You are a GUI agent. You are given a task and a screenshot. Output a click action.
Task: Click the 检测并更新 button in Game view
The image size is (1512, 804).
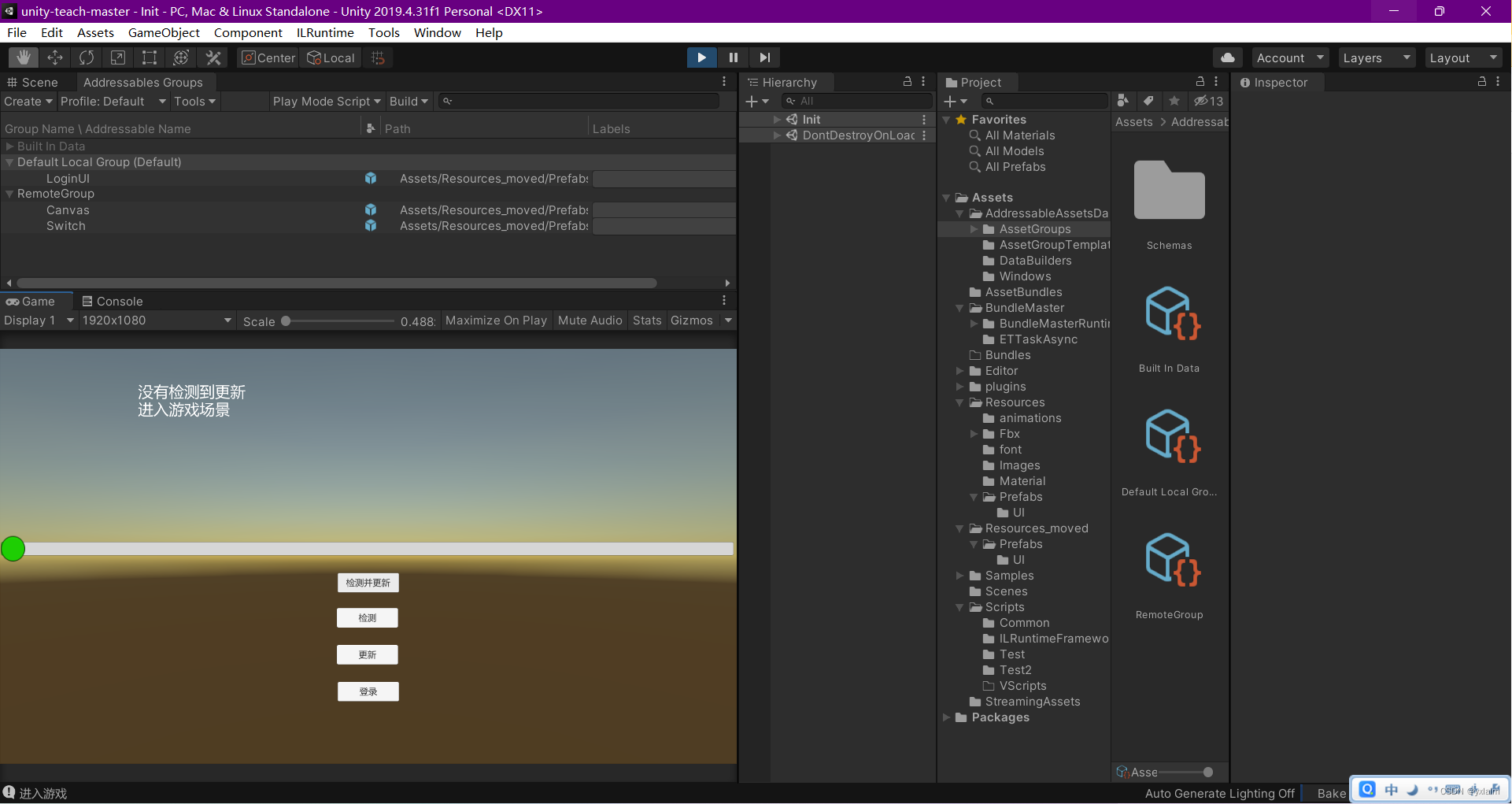368,583
